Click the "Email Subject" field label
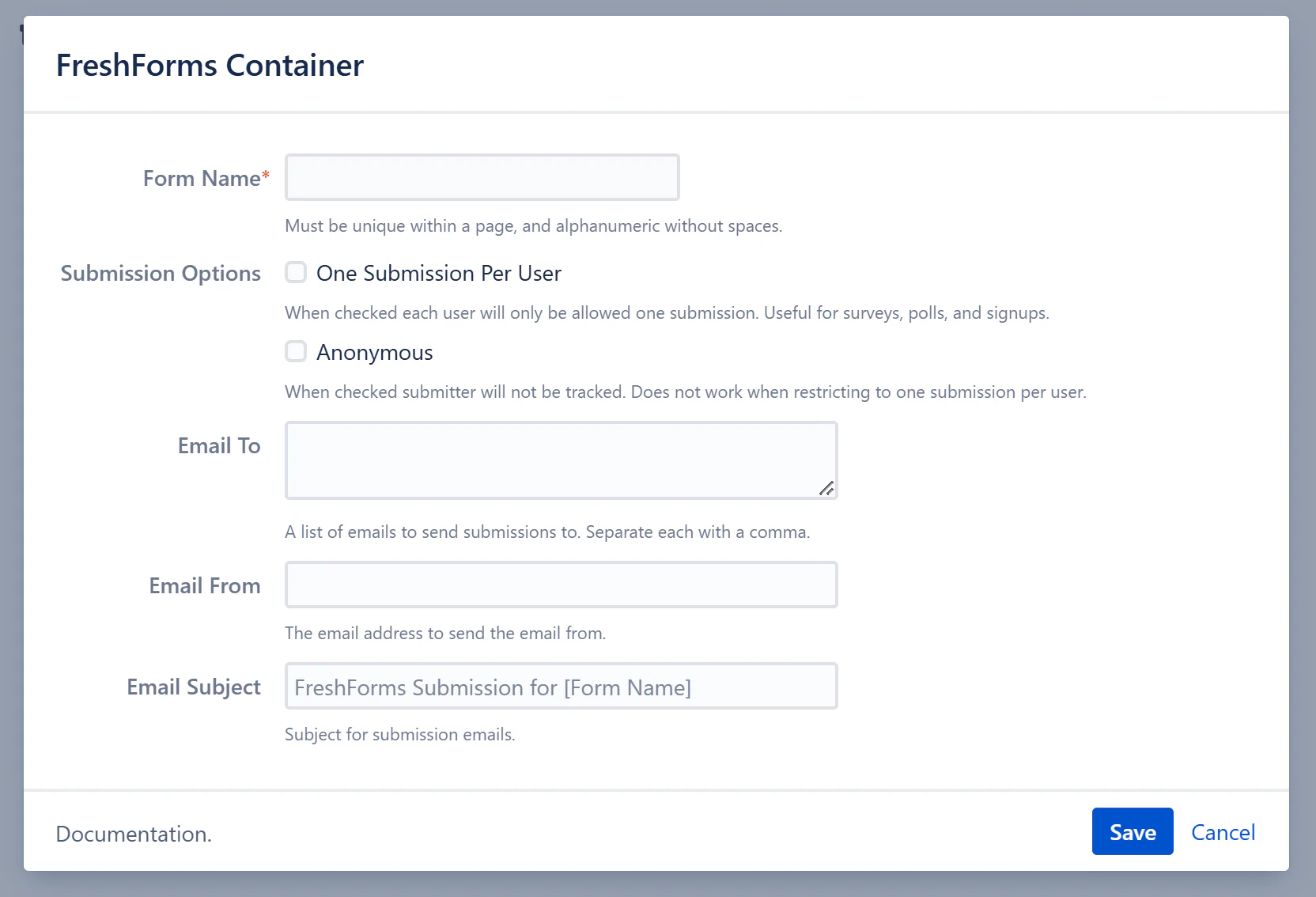 coord(194,687)
